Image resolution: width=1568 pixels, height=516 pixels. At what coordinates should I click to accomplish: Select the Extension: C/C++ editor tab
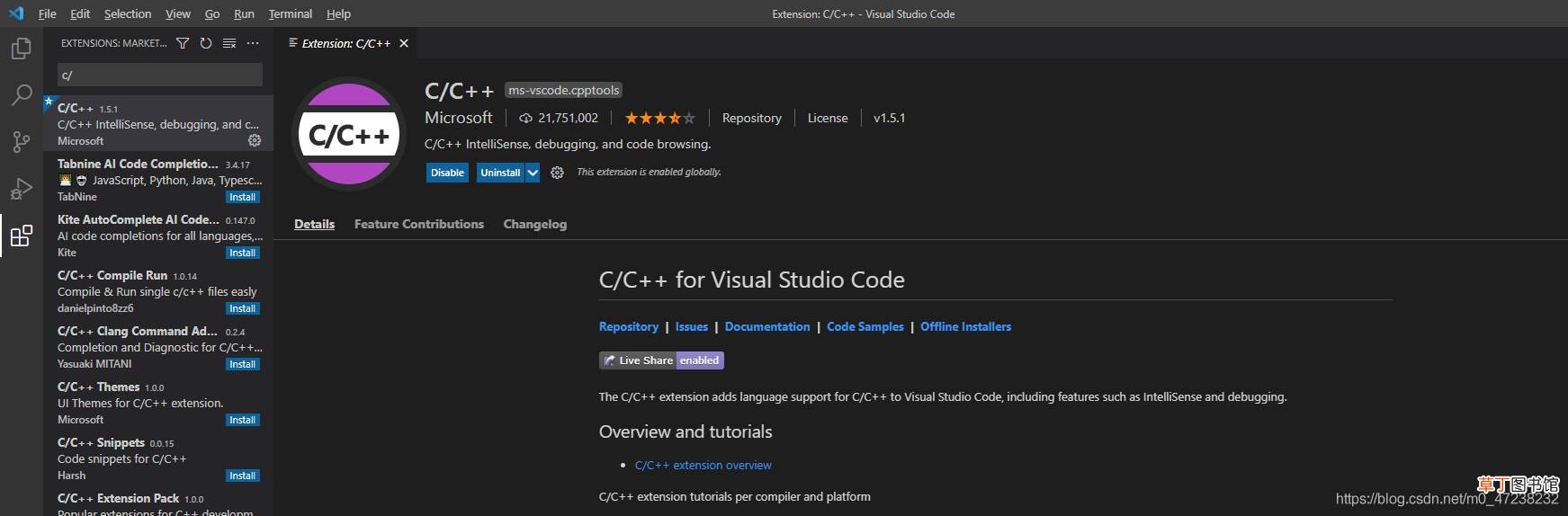coord(346,43)
